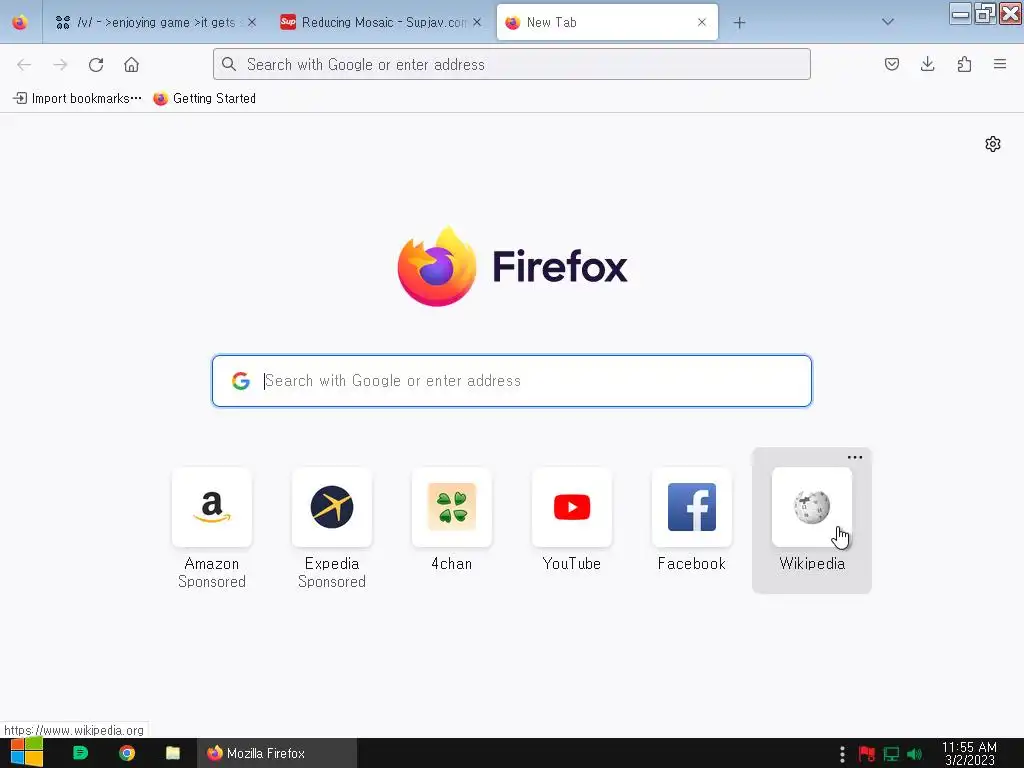Click the red flag tray icon
The height and width of the screenshot is (768, 1024).
pyautogui.click(x=867, y=754)
